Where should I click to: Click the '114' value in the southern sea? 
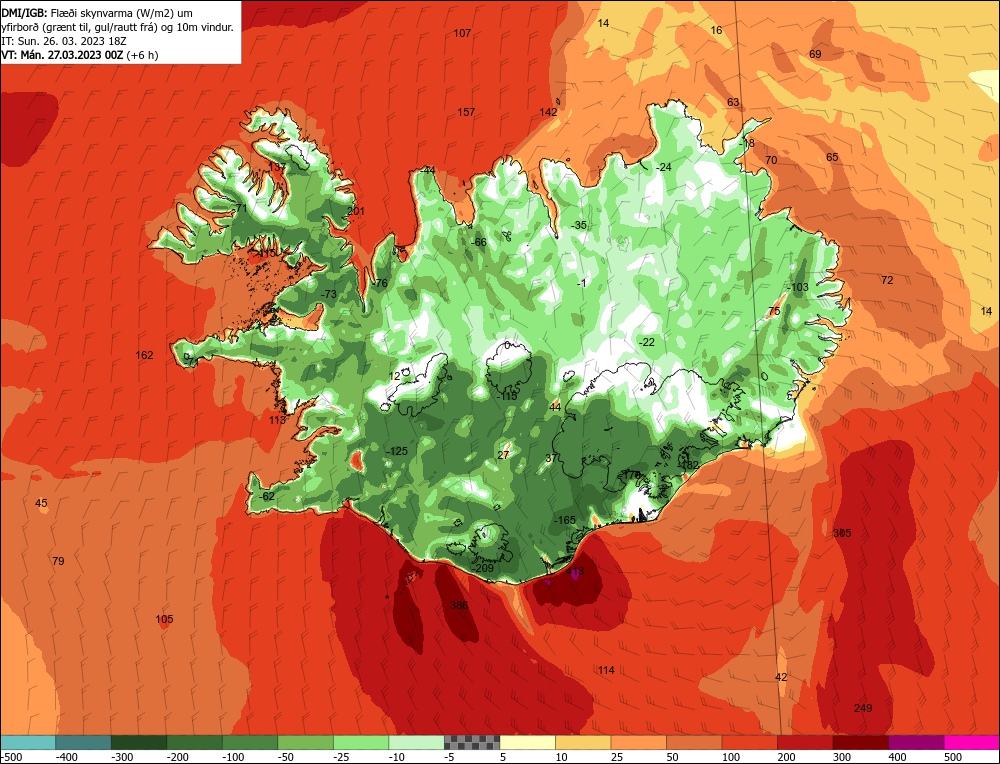point(606,670)
